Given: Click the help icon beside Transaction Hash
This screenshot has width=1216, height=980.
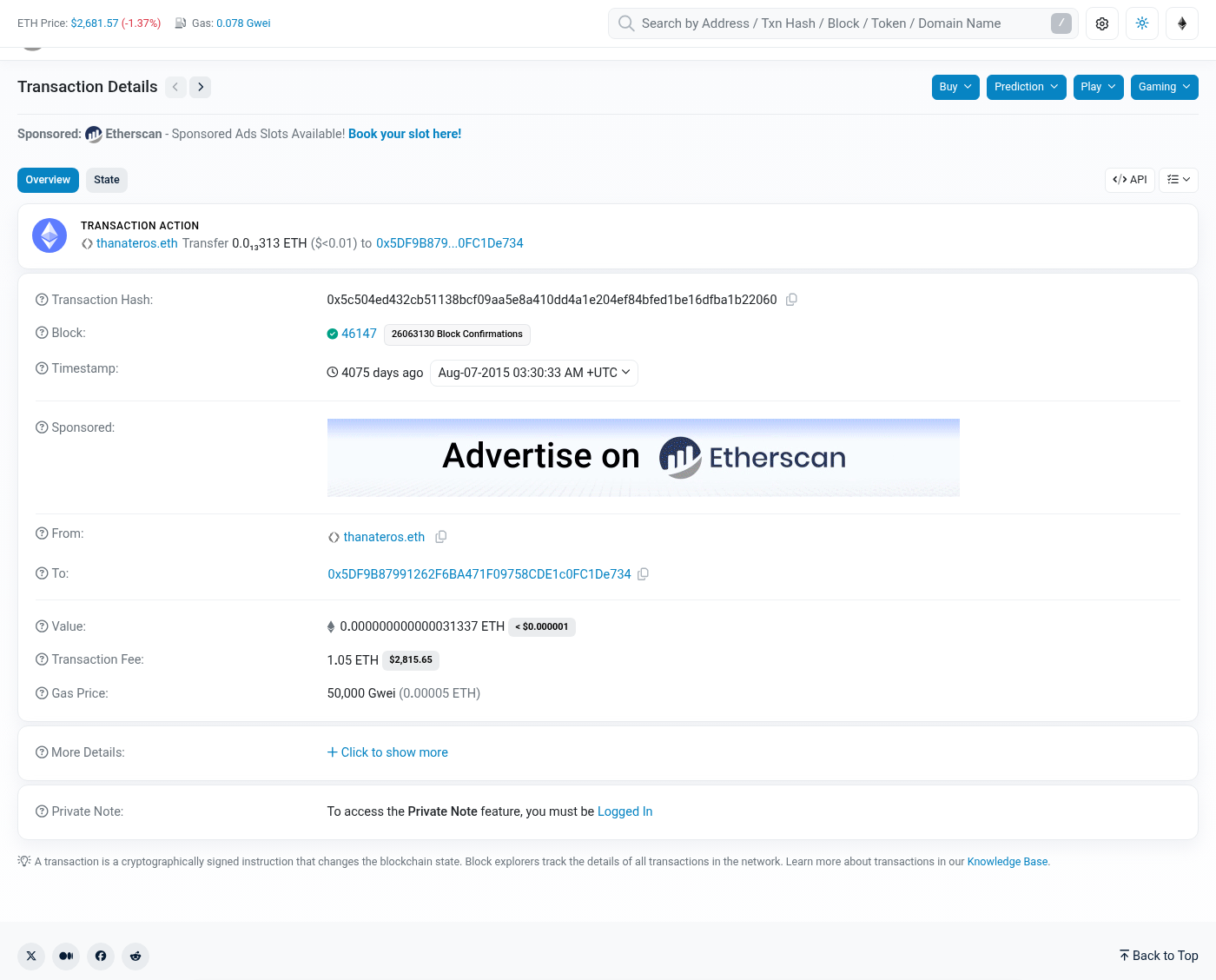Looking at the screenshot, I should [x=42, y=300].
